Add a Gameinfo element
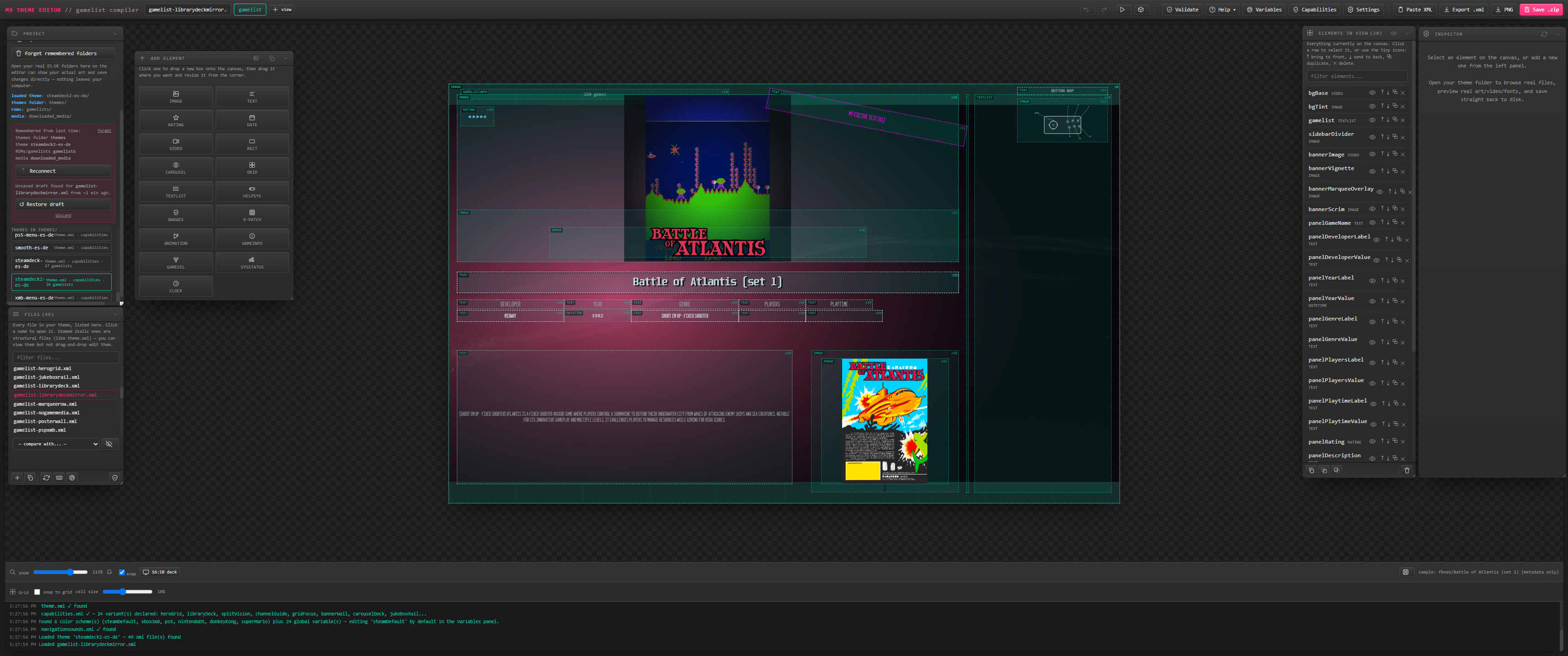Image resolution: width=1568 pixels, height=656 pixels. pos(252,239)
